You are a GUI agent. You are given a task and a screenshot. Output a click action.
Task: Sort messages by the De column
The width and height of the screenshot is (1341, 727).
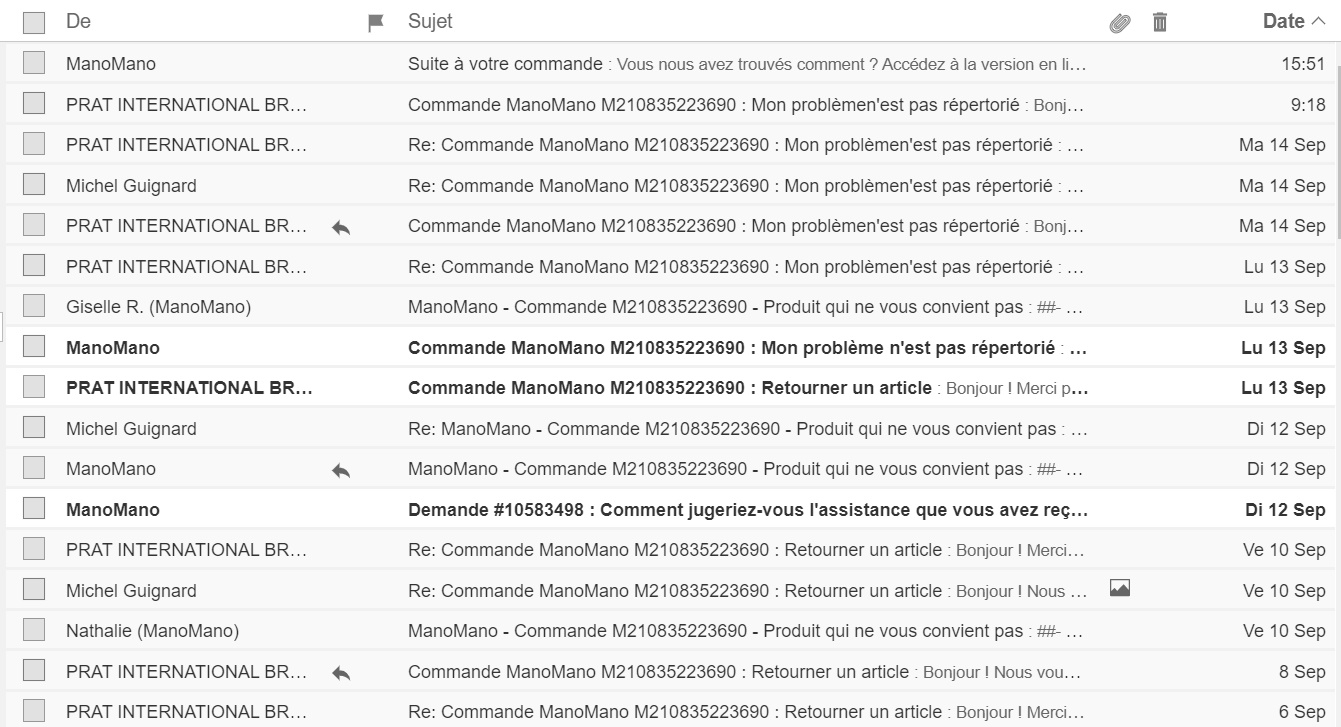tap(78, 21)
